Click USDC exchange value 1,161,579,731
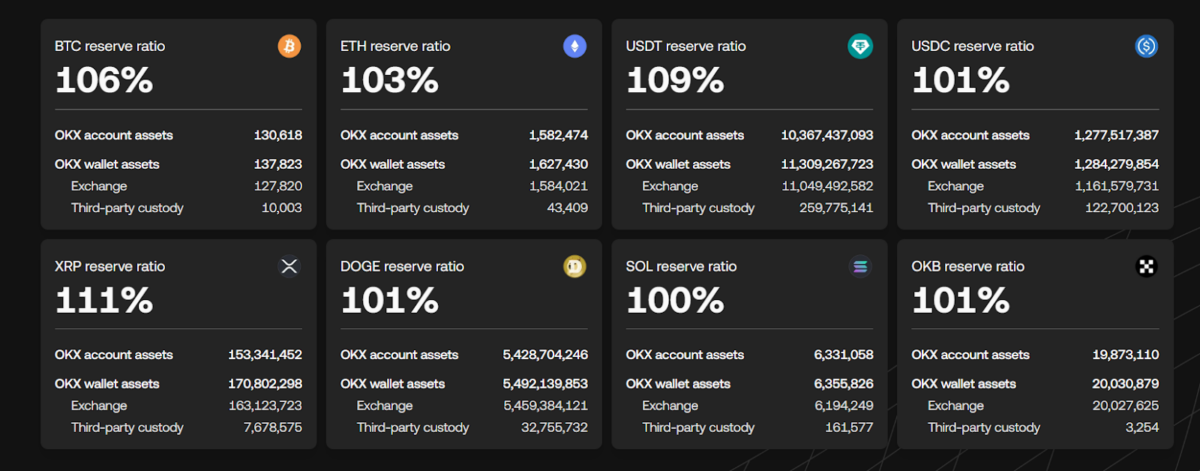This screenshot has width=1200, height=471. coord(1117,186)
